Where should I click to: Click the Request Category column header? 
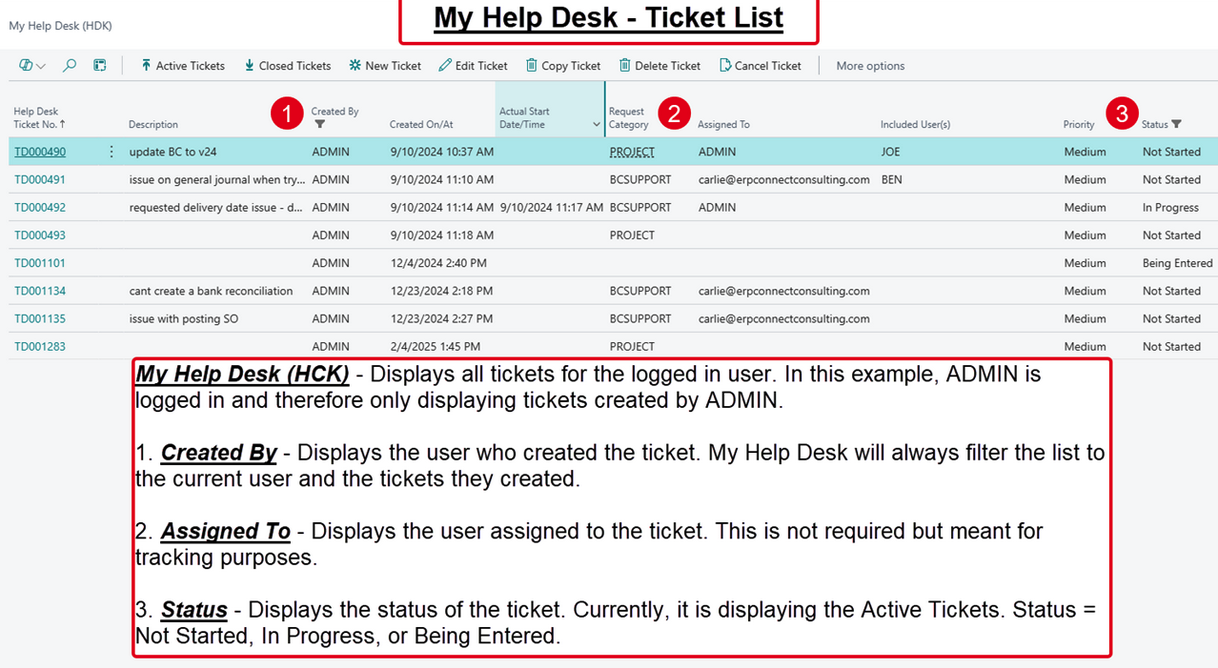click(x=629, y=118)
